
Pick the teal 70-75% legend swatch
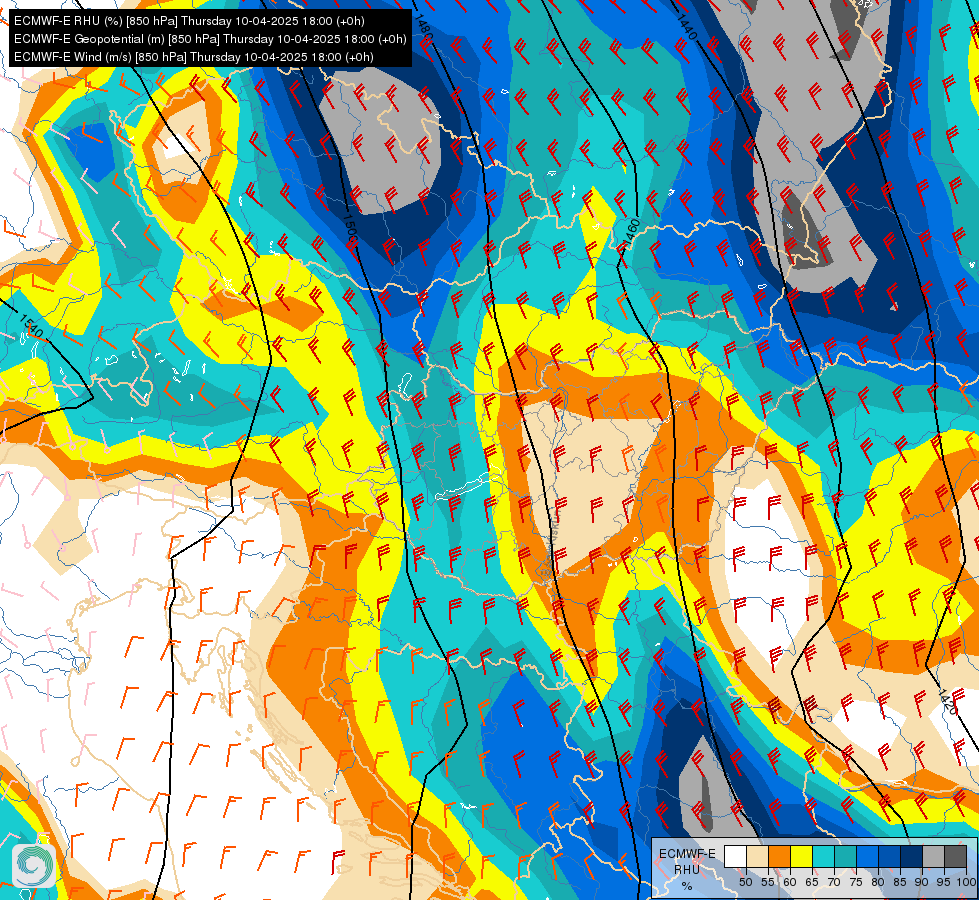pos(845,857)
